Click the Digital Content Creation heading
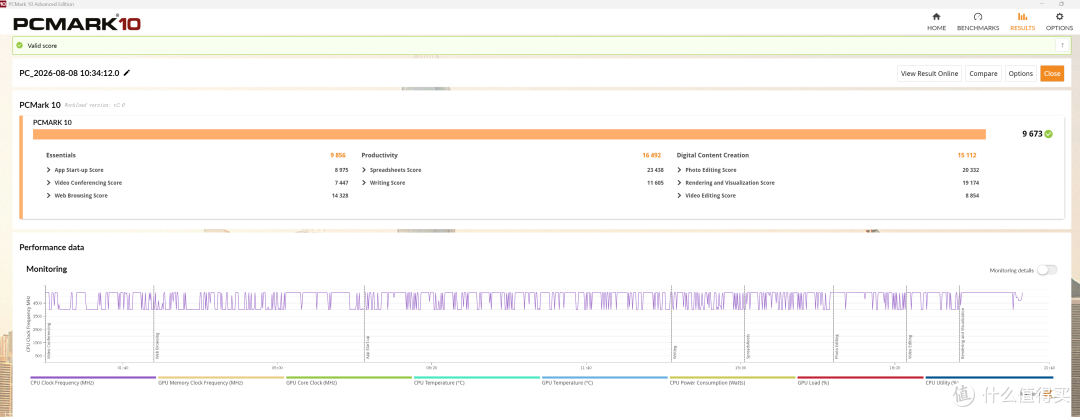1080x417 pixels. [713, 156]
